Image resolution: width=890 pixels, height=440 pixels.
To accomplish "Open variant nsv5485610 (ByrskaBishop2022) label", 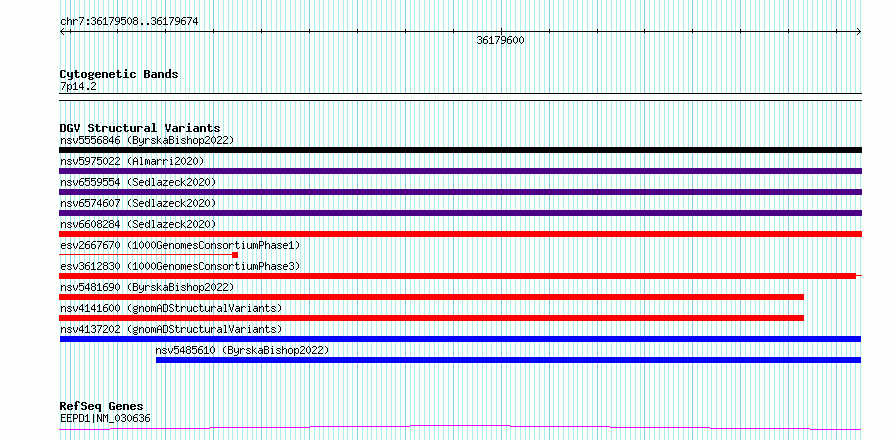I will click(x=242, y=350).
